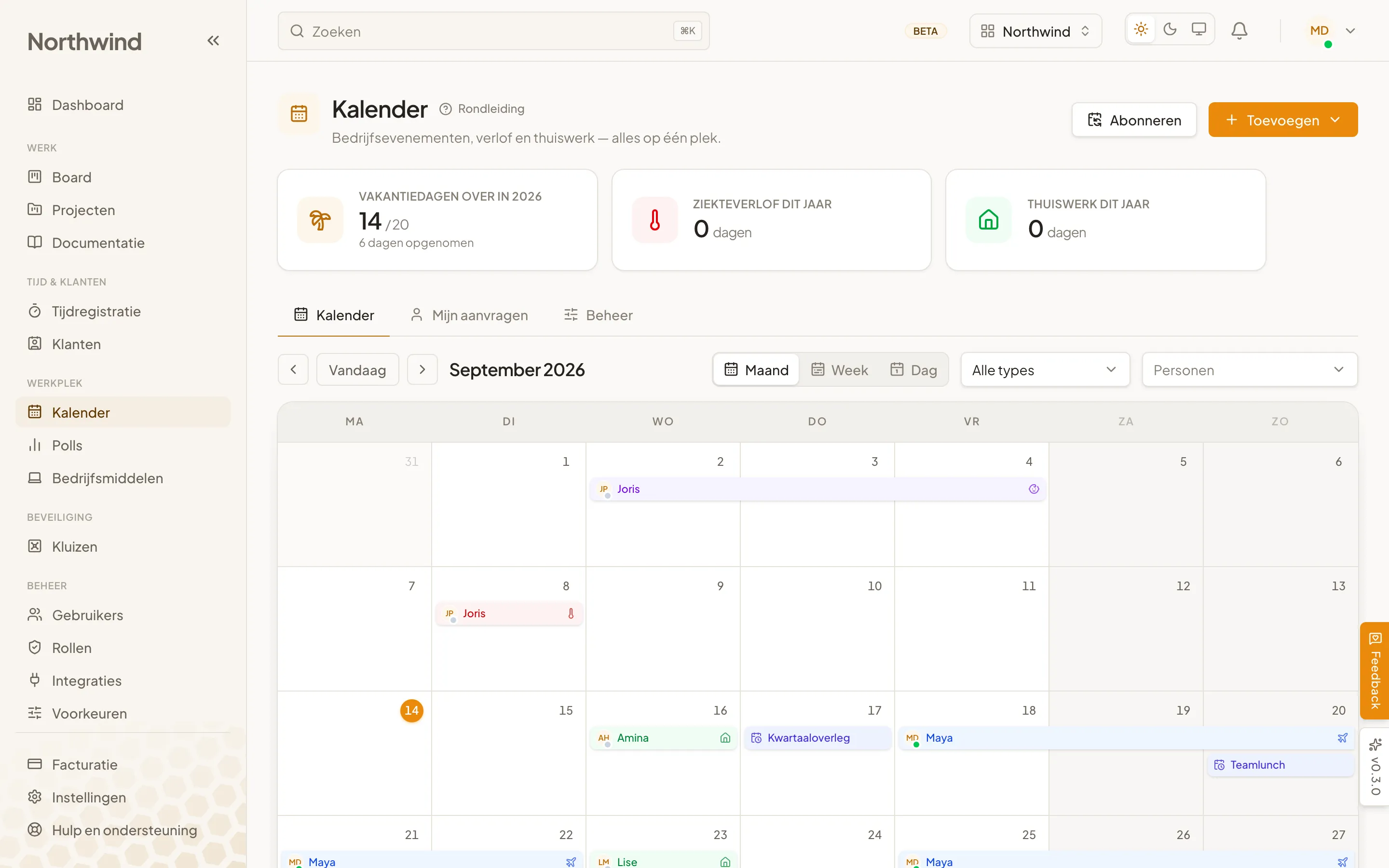Open Alle types filter dropdown
The width and height of the screenshot is (1389, 868).
[x=1045, y=370]
